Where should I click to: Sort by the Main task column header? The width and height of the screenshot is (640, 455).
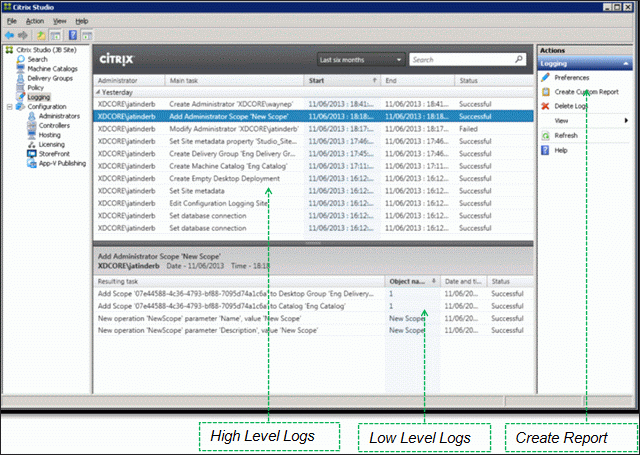[x=234, y=80]
